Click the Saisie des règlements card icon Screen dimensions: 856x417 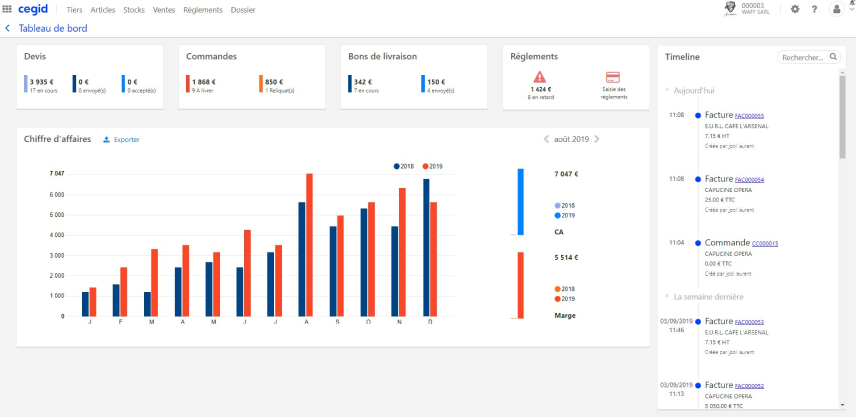tap(613, 77)
